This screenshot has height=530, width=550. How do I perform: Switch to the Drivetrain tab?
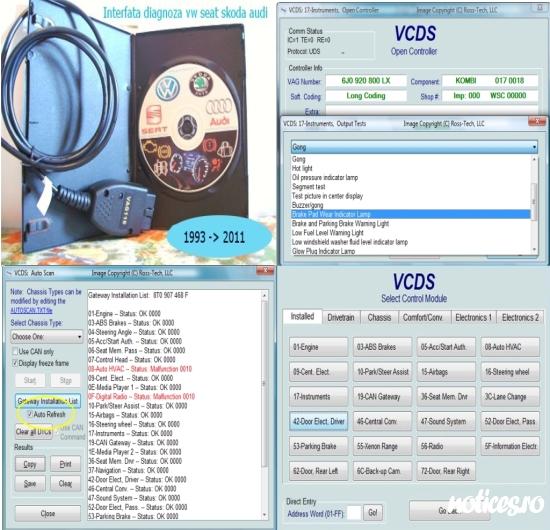coord(341,317)
